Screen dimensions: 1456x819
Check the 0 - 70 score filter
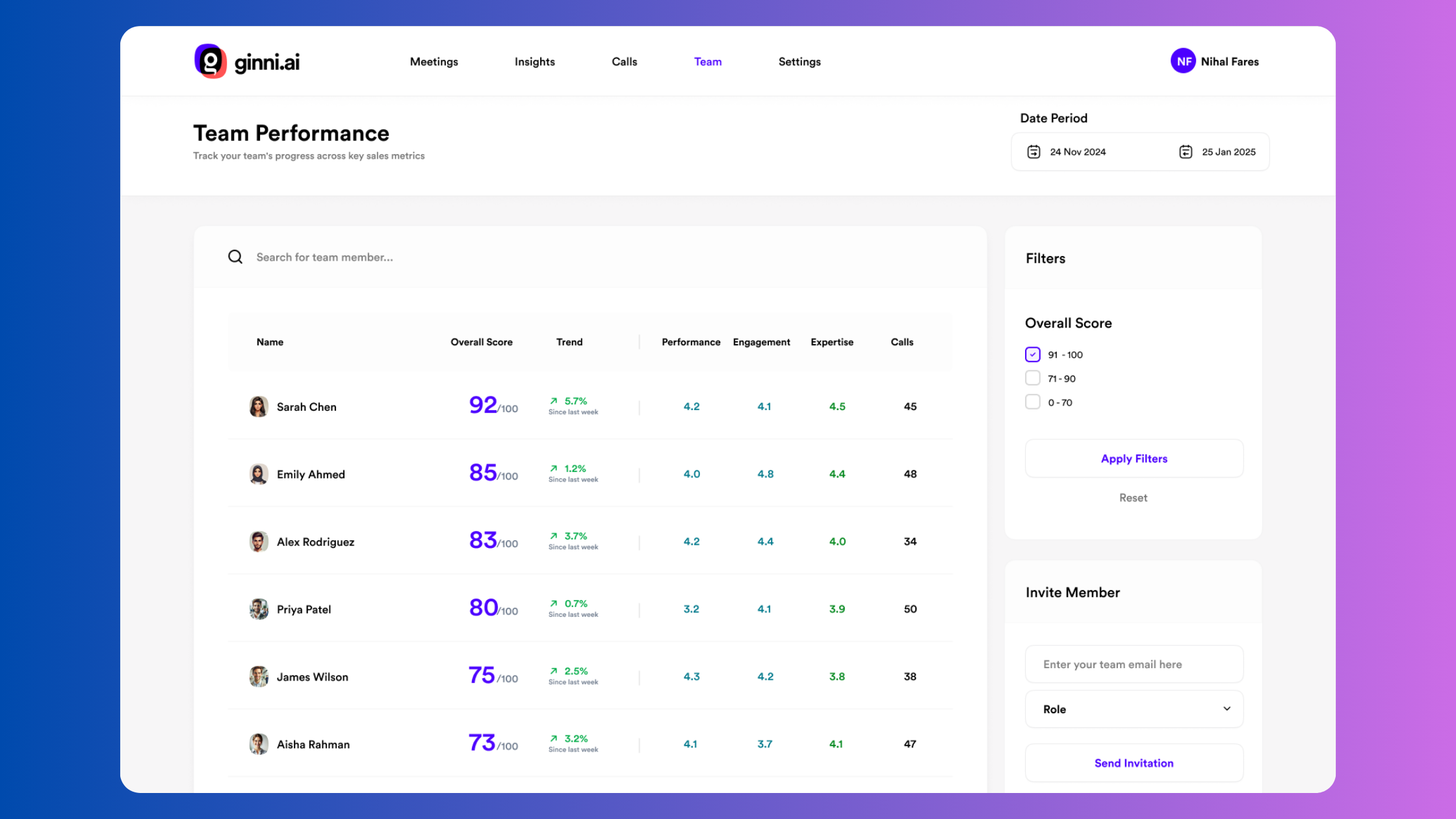[x=1033, y=402]
